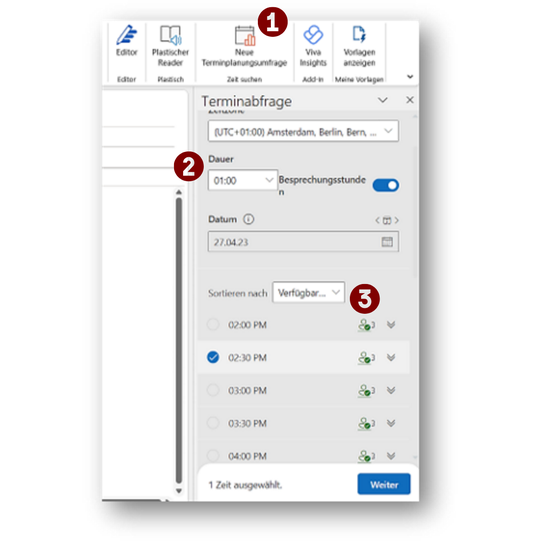Click the date field 27.04.23
Viewport: 541px width, 541px height.
click(x=303, y=242)
